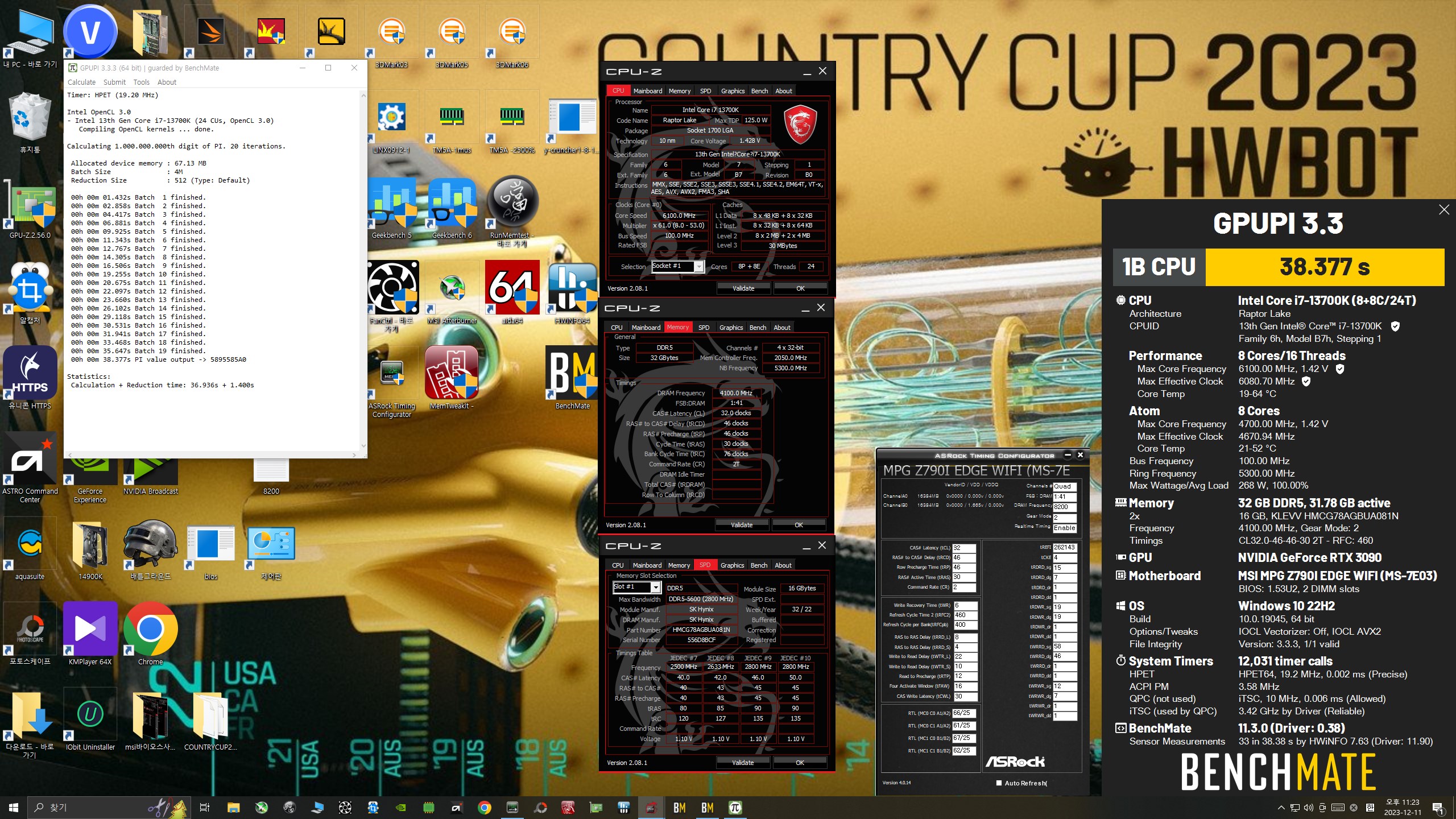
Task: Switch to Bench tab in top CPU-Z window
Action: click(759, 91)
